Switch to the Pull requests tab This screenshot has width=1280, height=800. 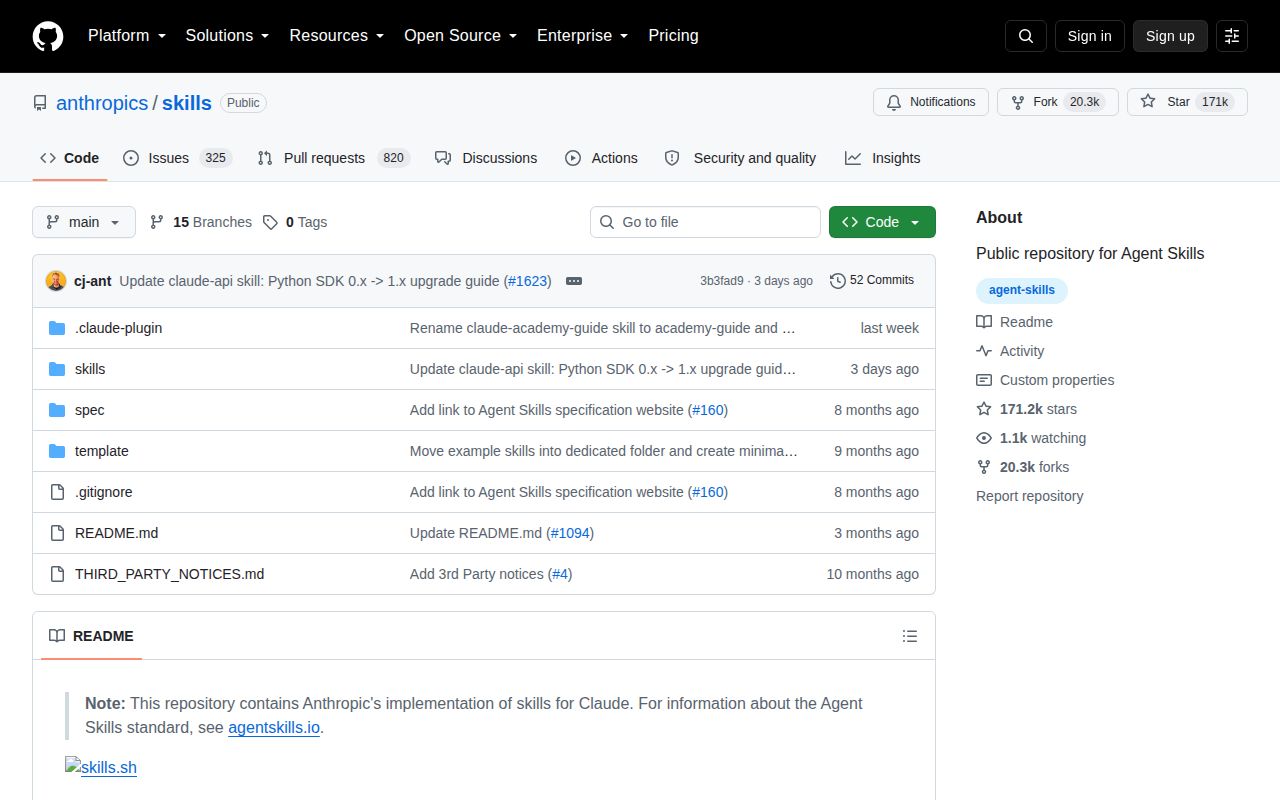click(x=333, y=158)
